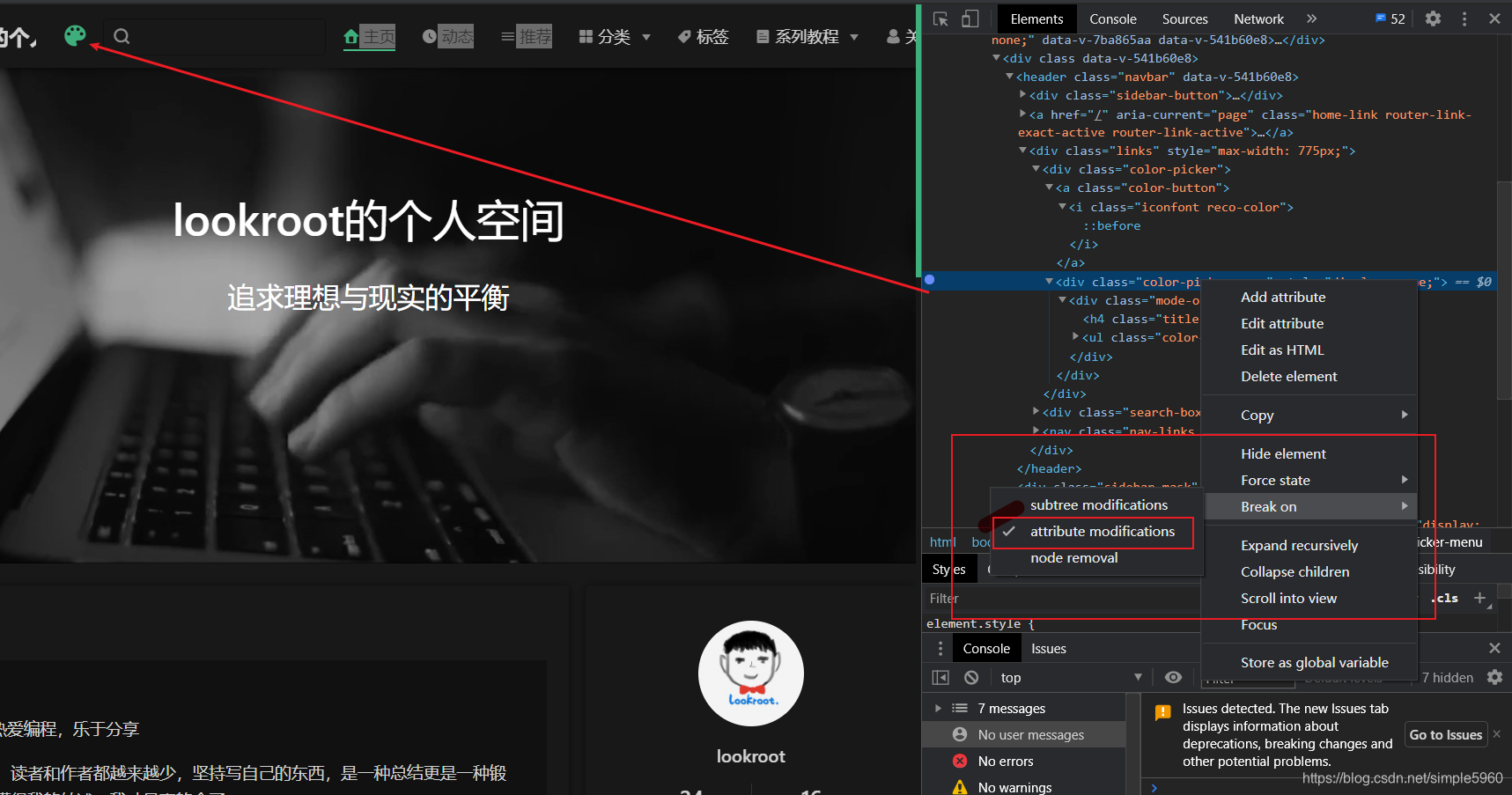Collapse the color-button anchor node
The image size is (1512, 795).
1050,188
